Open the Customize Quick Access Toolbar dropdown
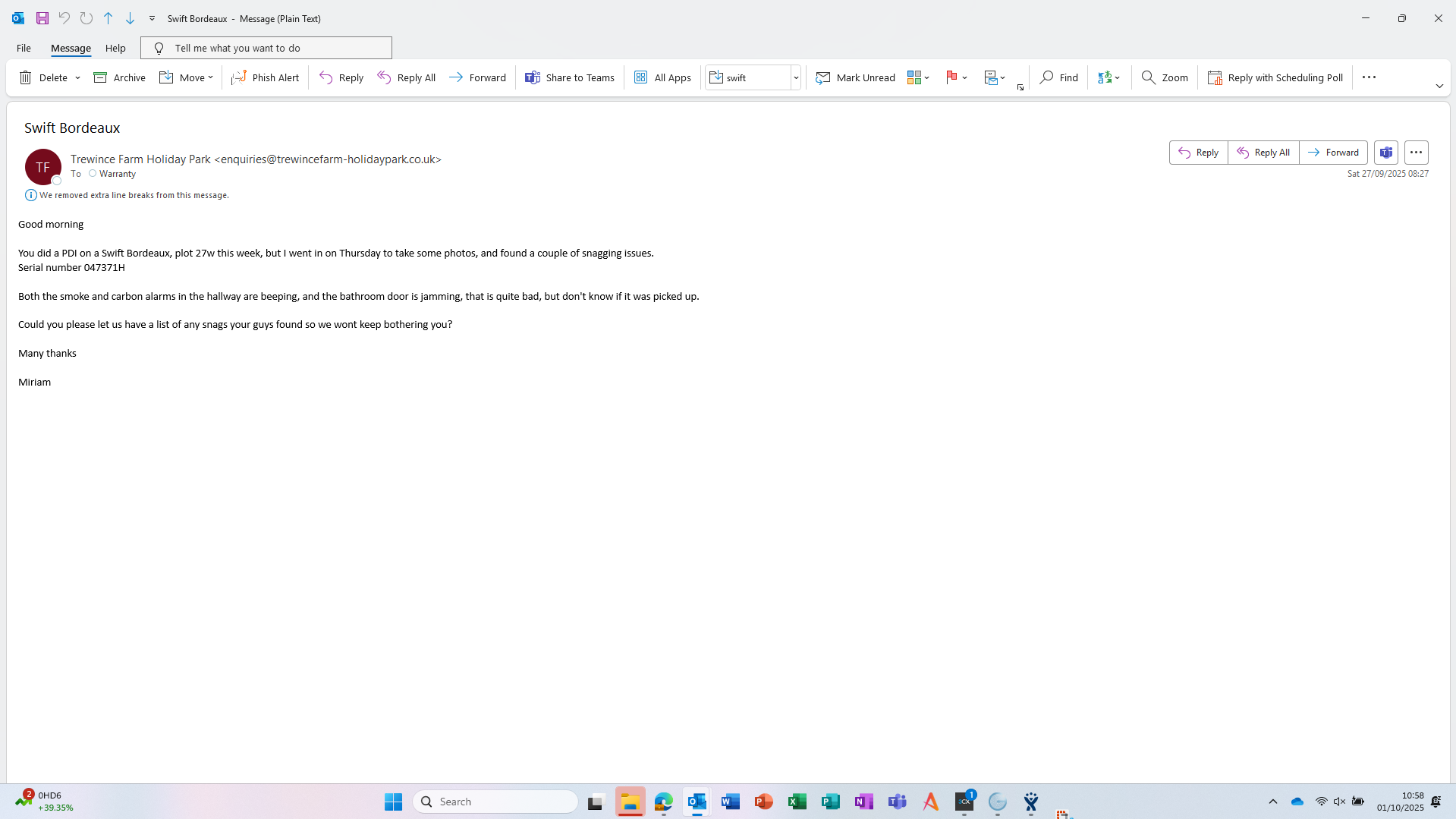The height and width of the screenshot is (819, 1456). tap(152, 18)
